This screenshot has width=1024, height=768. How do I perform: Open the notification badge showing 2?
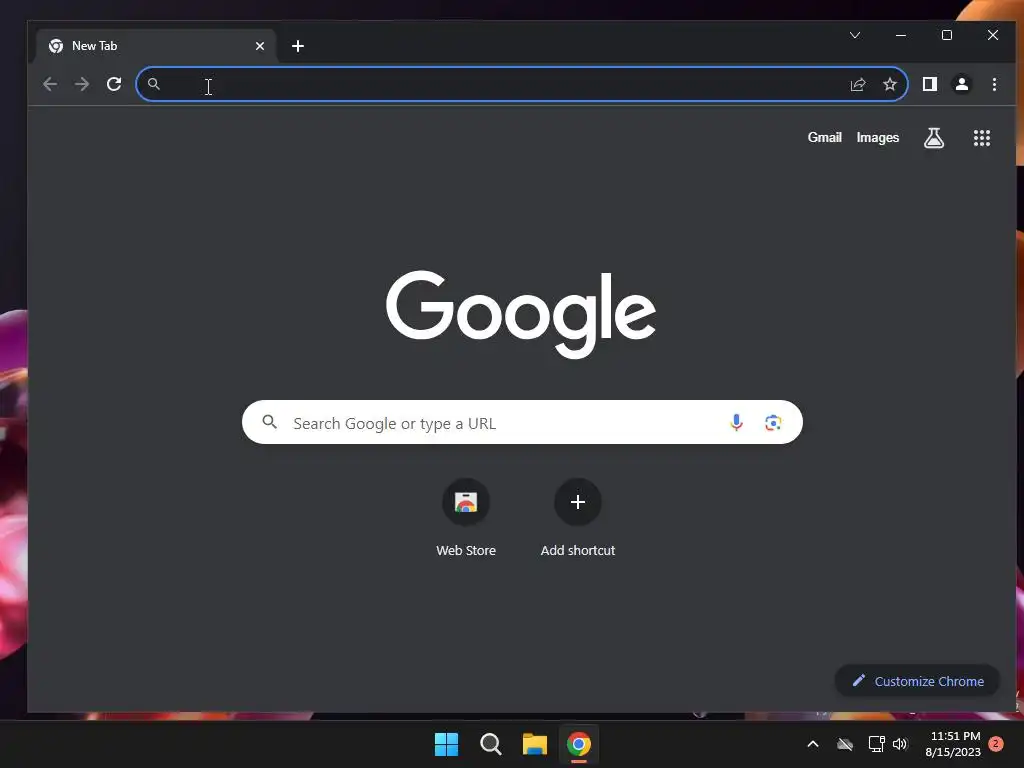996,744
